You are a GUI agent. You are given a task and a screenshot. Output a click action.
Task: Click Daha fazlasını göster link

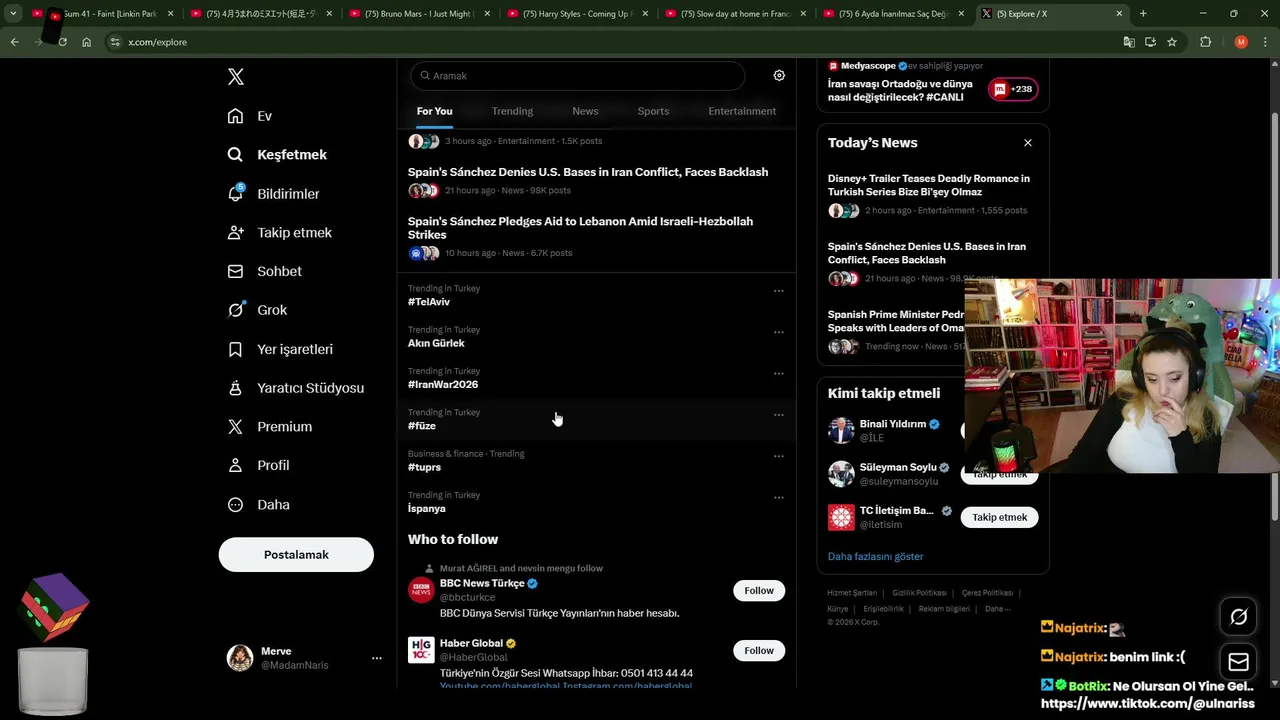pyautogui.click(x=875, y=556)
